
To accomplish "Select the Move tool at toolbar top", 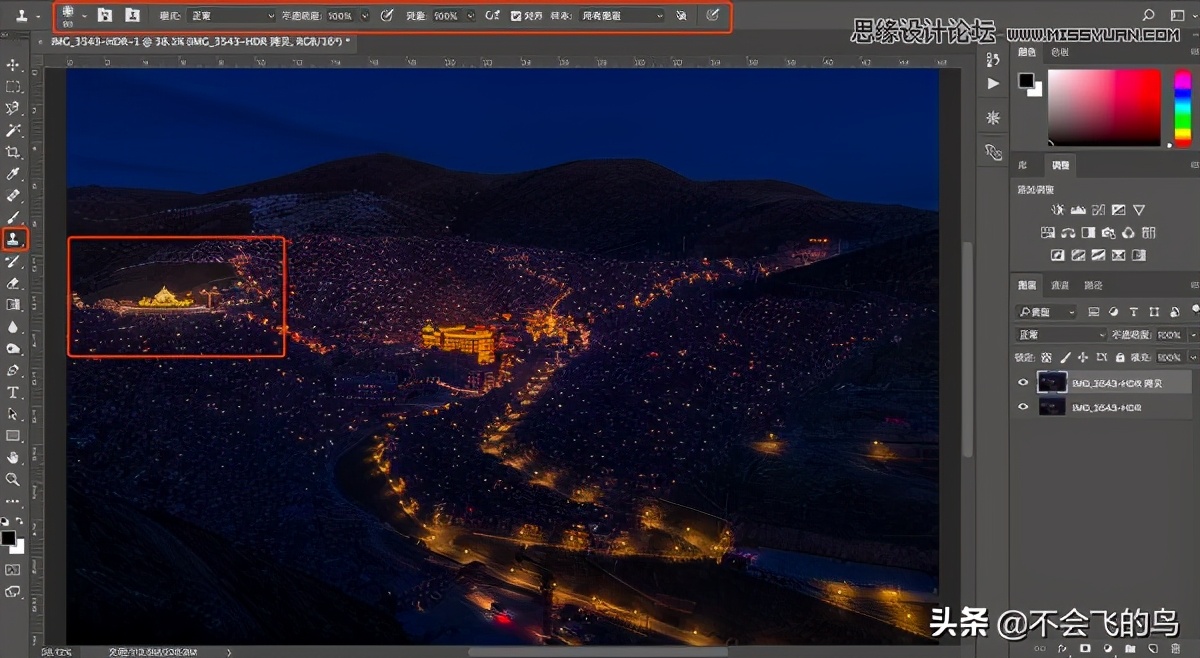I will [14, 64].
